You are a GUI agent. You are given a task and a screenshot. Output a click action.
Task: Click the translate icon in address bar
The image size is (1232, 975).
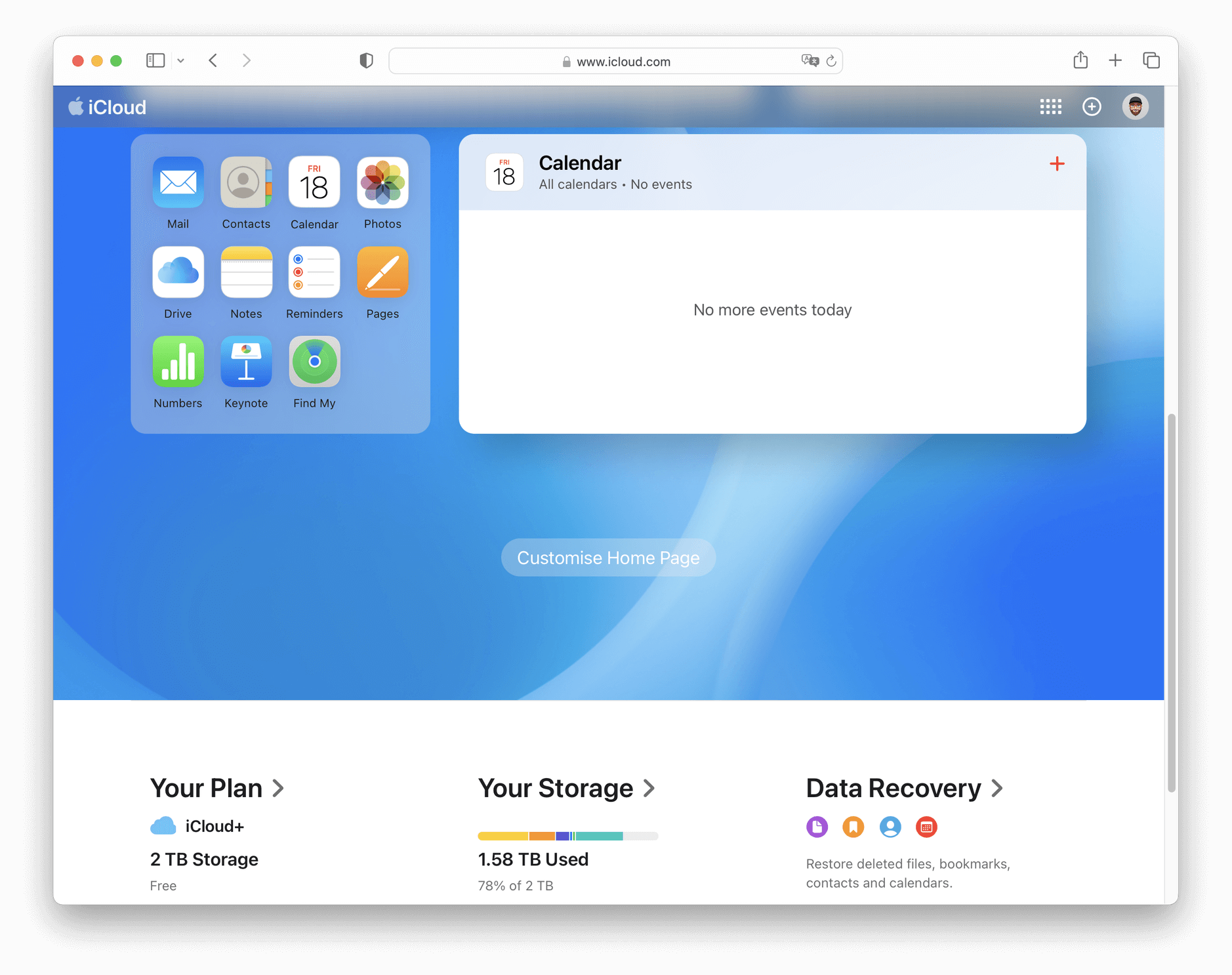[x=810, y=61]
